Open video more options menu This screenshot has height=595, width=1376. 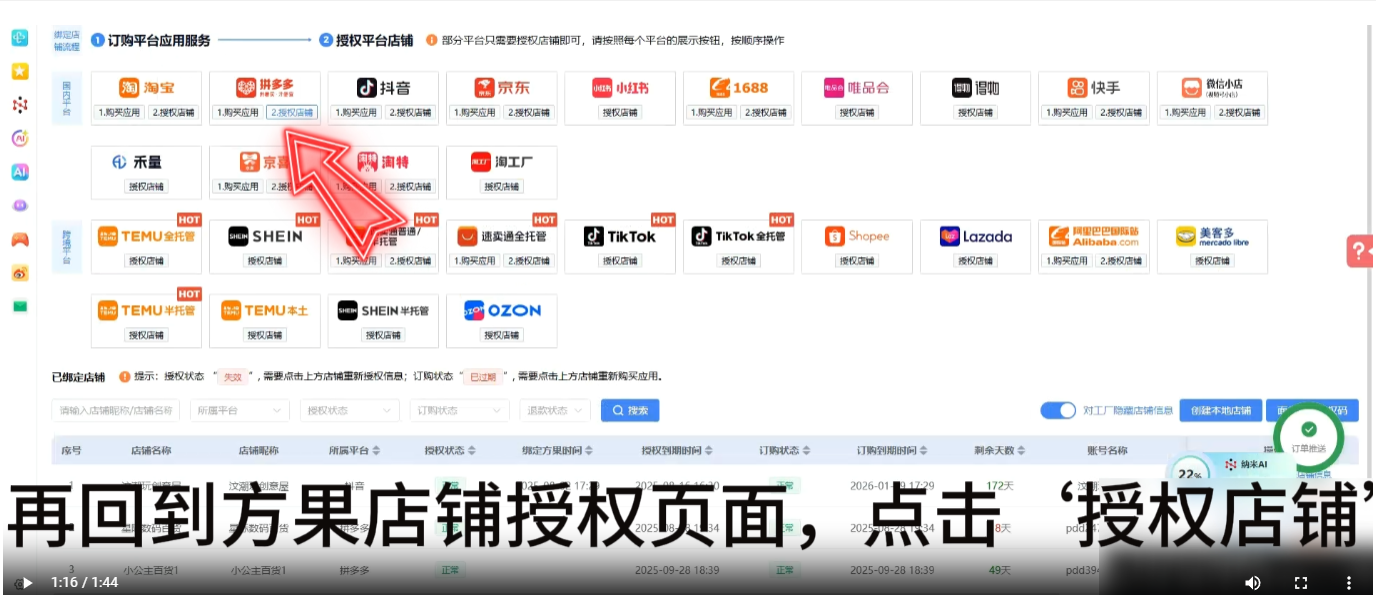tap(1349, 582)
